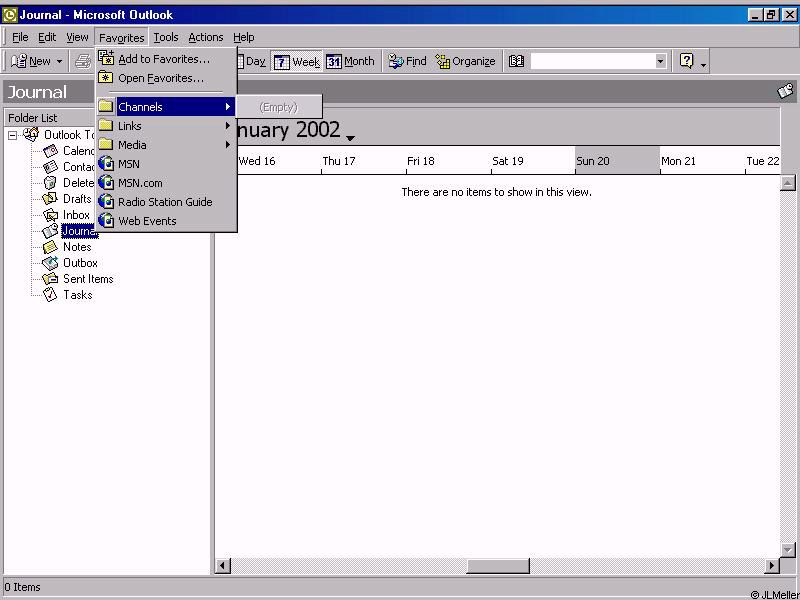Open the Sent Items folder

pyautogui.click(x=88, y=279)
